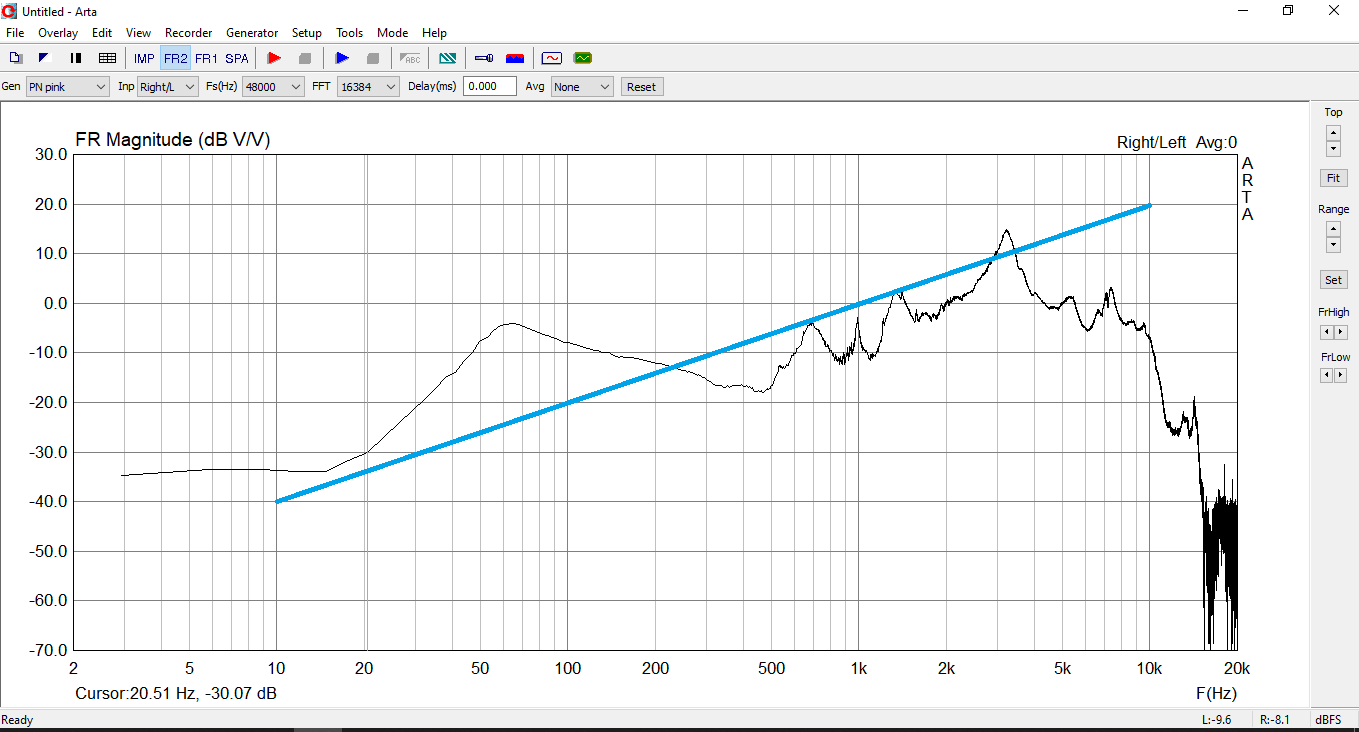Switch to SPA spectrum analyzer mode

pos(237,58)
